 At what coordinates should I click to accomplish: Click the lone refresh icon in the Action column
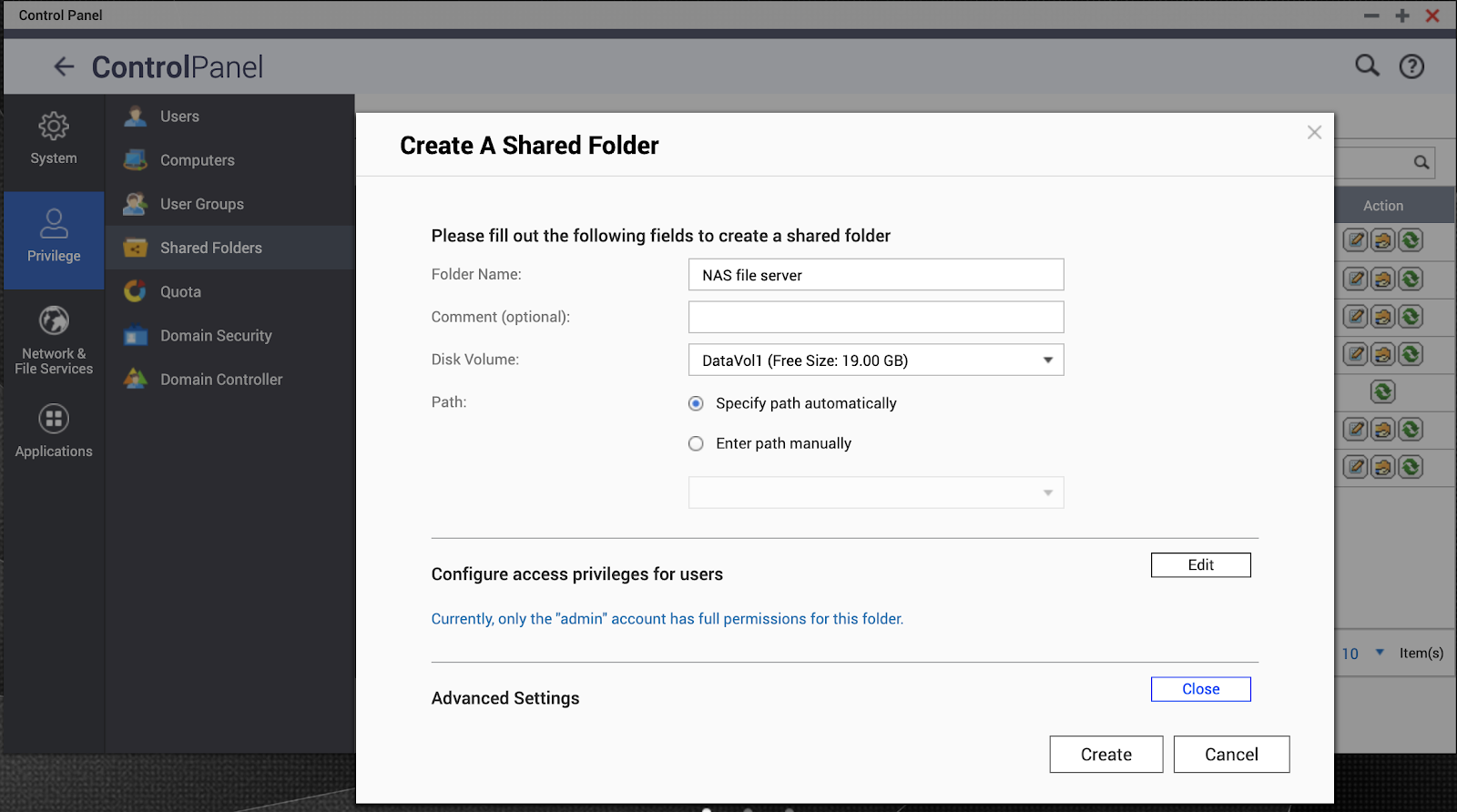coord(1382,391)
